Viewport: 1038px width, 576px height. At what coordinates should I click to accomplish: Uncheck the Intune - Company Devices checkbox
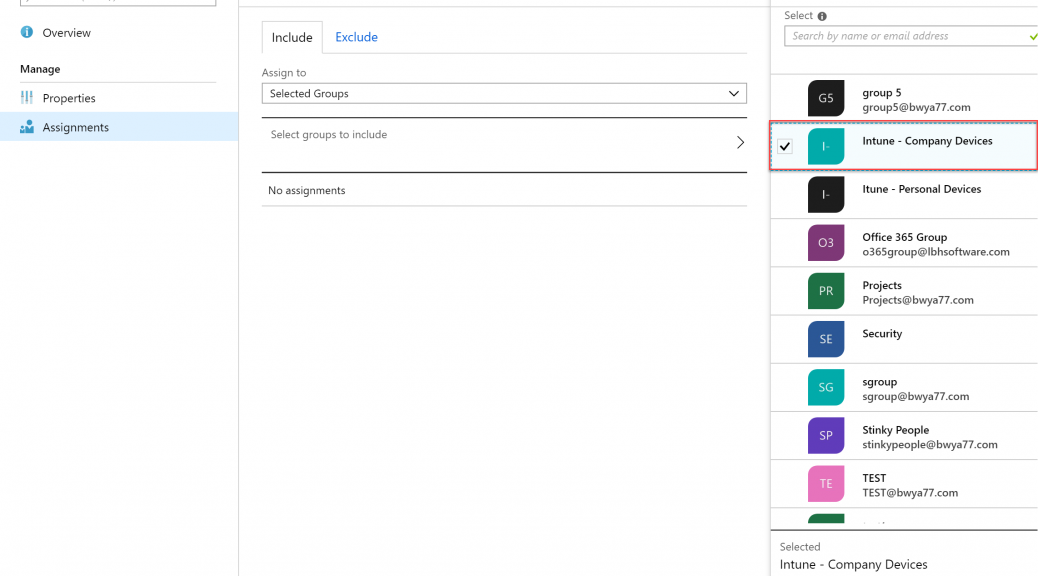785,146
